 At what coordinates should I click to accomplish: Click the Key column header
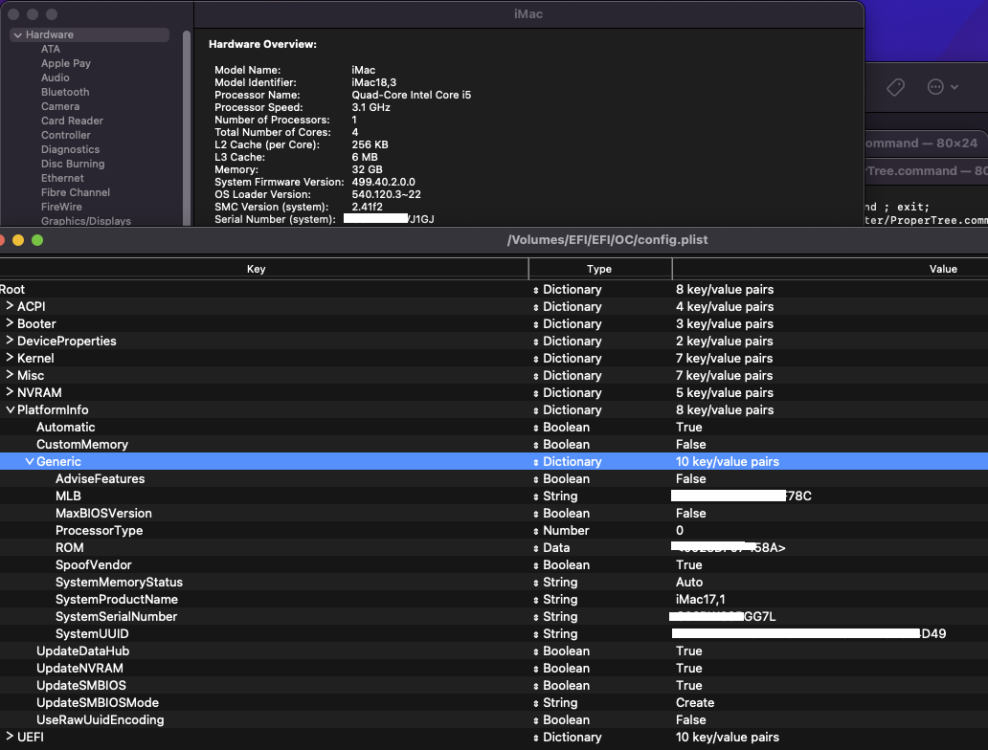[256, 269]
